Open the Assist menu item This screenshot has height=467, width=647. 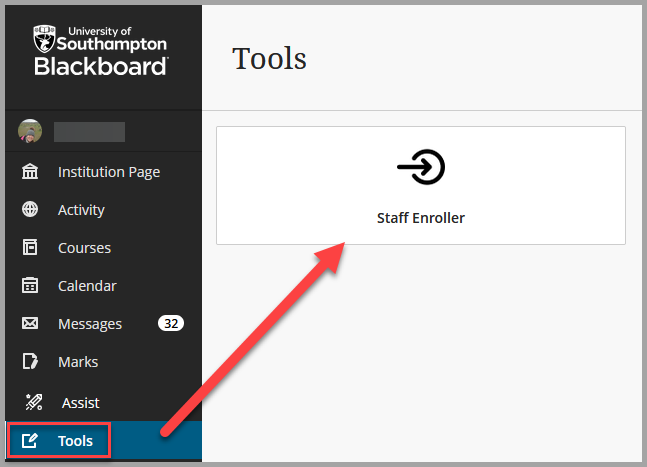(x=80, y=403)
